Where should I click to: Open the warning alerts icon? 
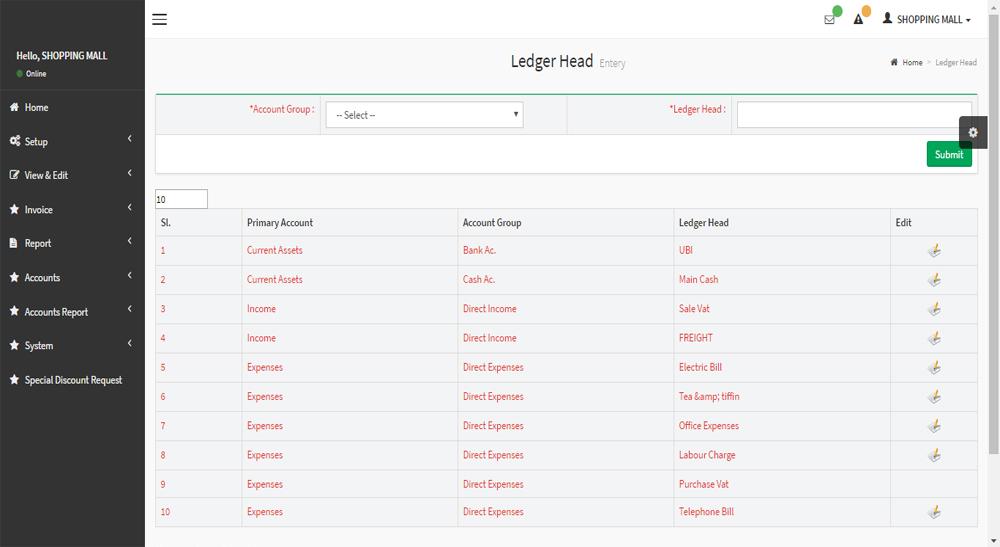[x=858, y=20]
